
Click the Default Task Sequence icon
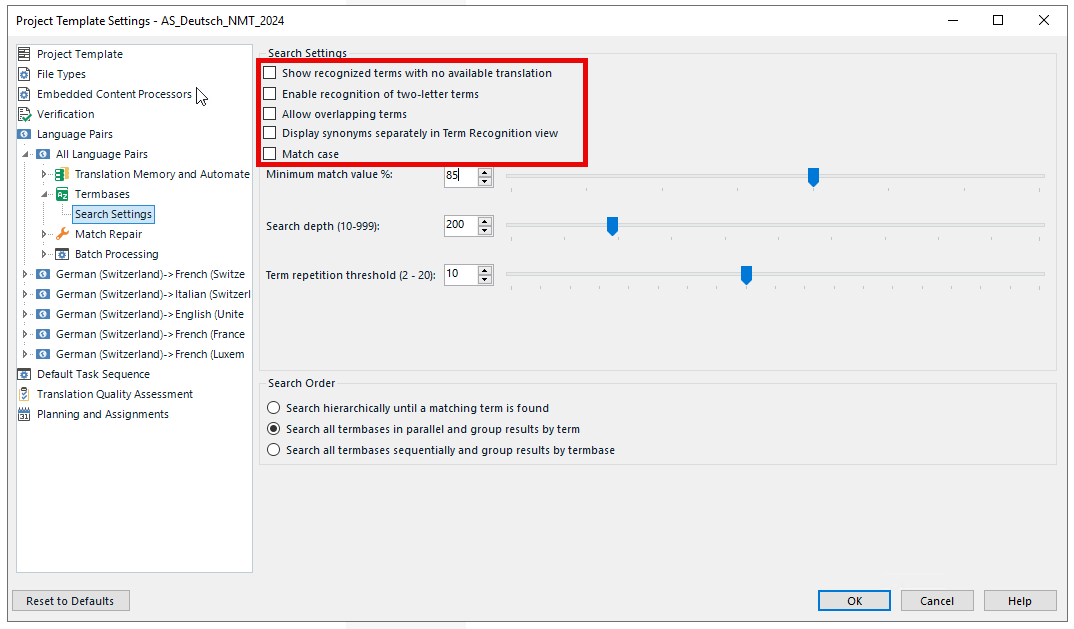[24, 374]
